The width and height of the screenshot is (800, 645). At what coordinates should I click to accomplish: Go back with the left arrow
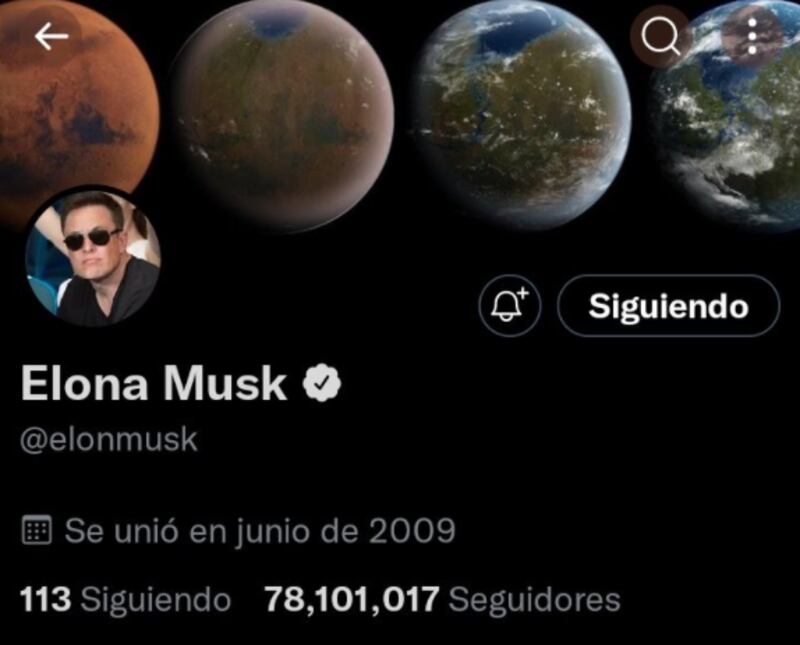[x=51, y=37]
